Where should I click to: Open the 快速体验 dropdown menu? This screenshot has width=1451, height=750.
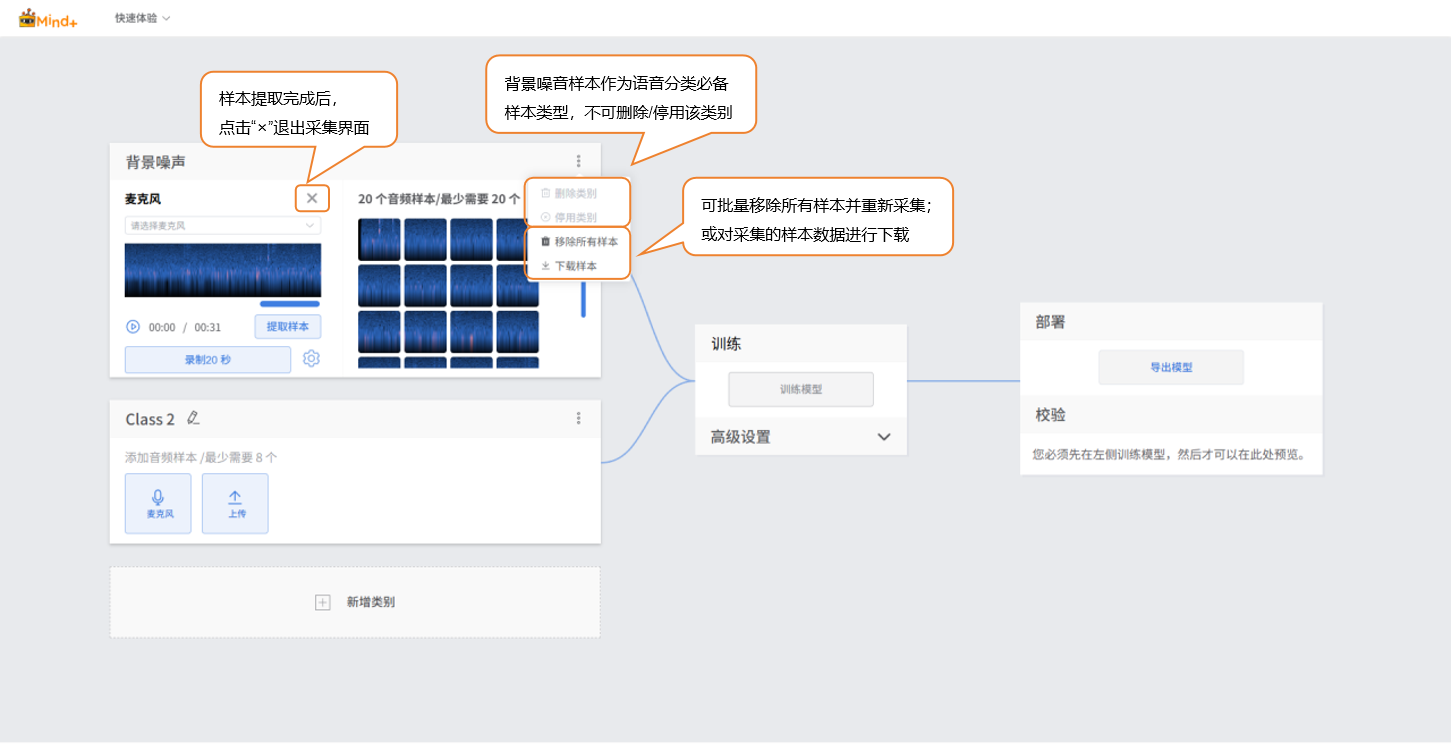142,18
